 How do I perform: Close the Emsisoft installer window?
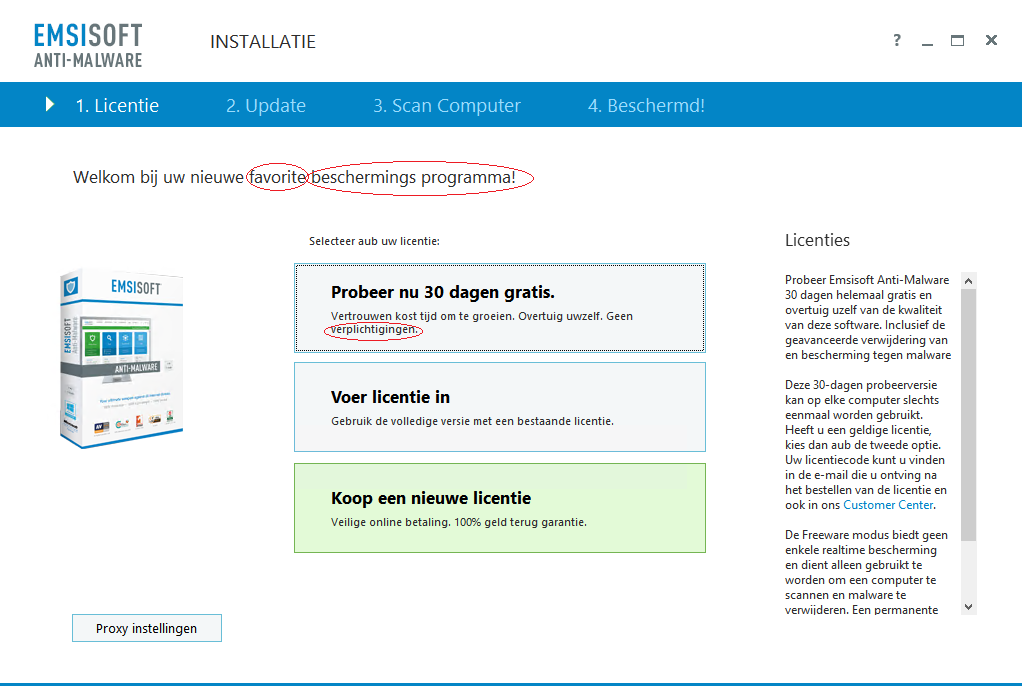991,40
